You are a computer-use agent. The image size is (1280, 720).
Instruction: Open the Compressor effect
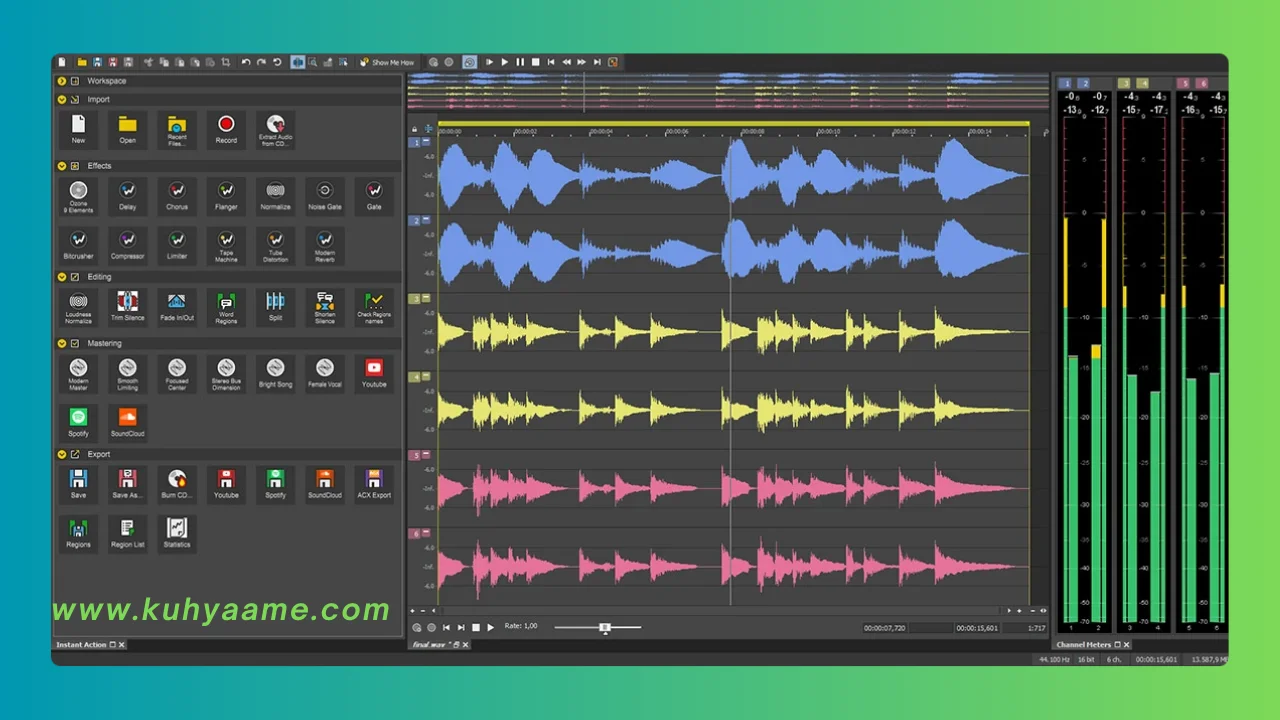click(127, 245)
